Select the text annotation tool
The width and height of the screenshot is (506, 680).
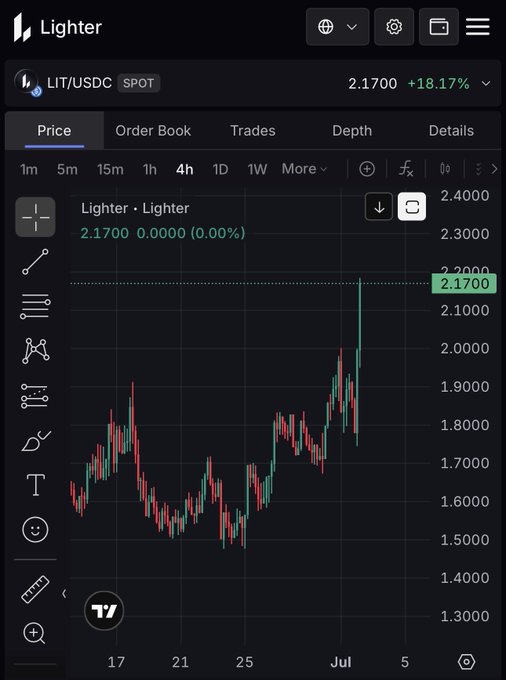(36, 485)
